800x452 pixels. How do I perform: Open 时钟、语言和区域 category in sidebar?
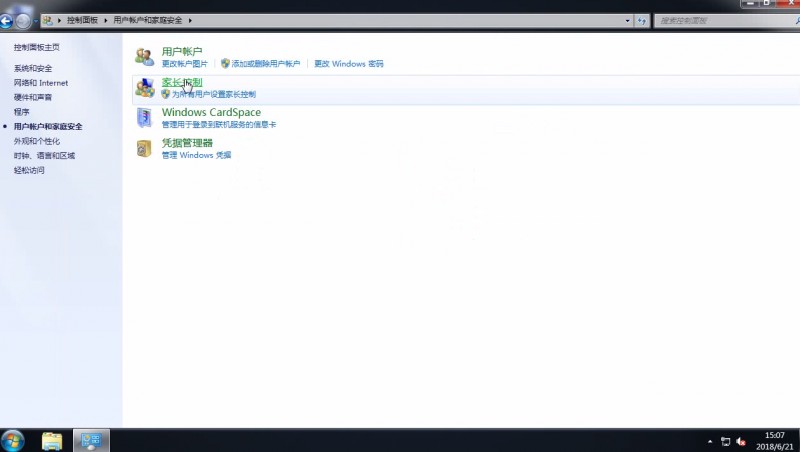click(44, 156)
